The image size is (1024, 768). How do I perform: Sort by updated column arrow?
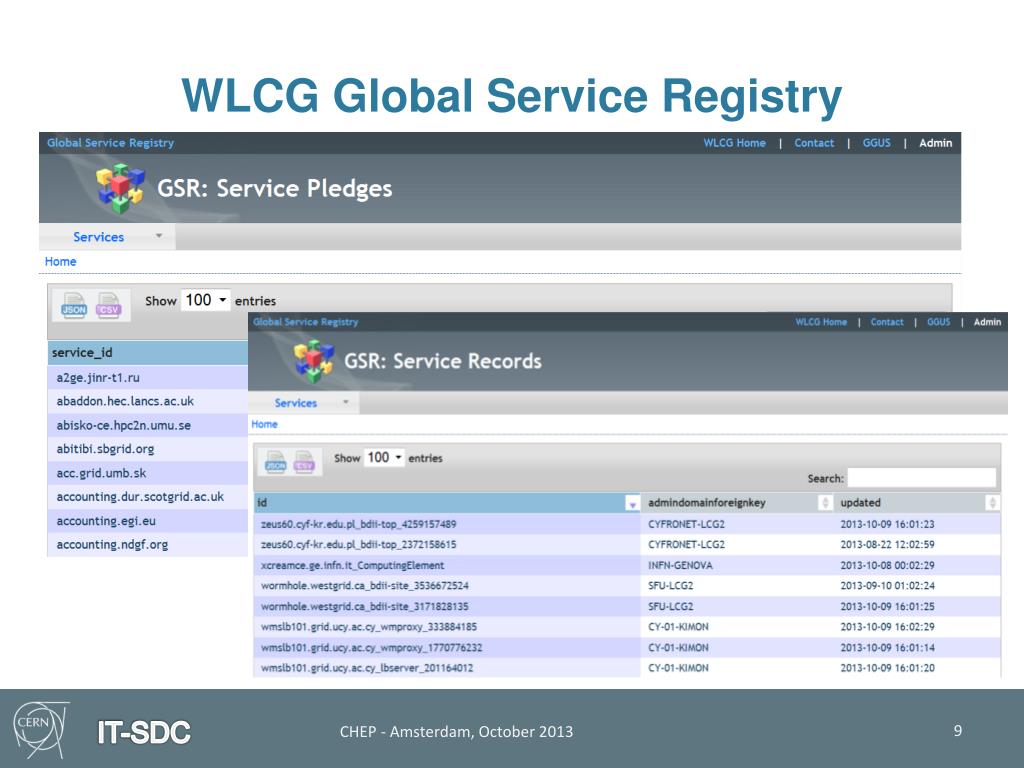992,503
